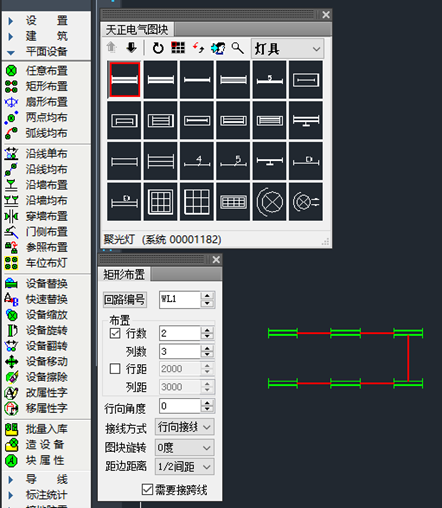Click the 回路编号 button
442x508 pixels.
click(x=125, y=299)
